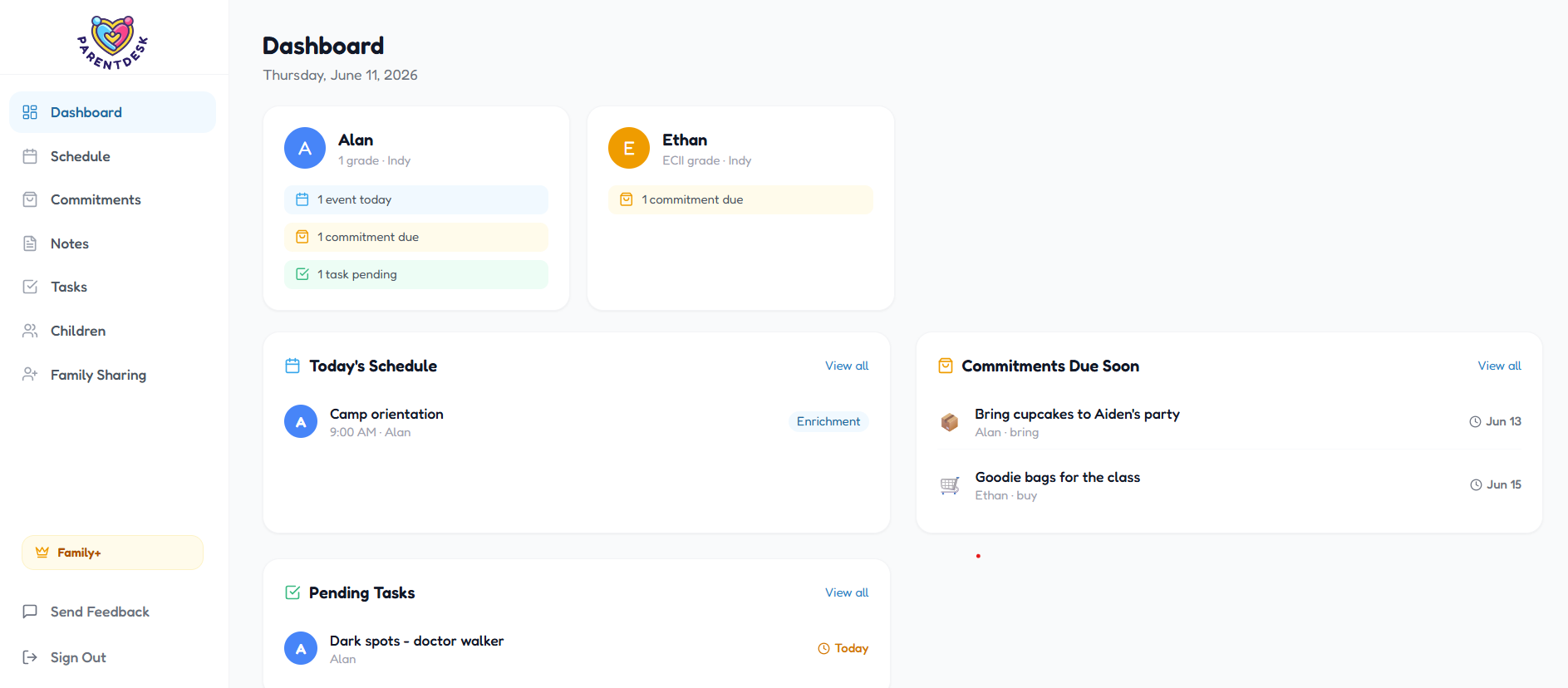Select Alan's '1 task pending' chip
The width and height of the screenshot is (1568, 688).
coord(416,274)
